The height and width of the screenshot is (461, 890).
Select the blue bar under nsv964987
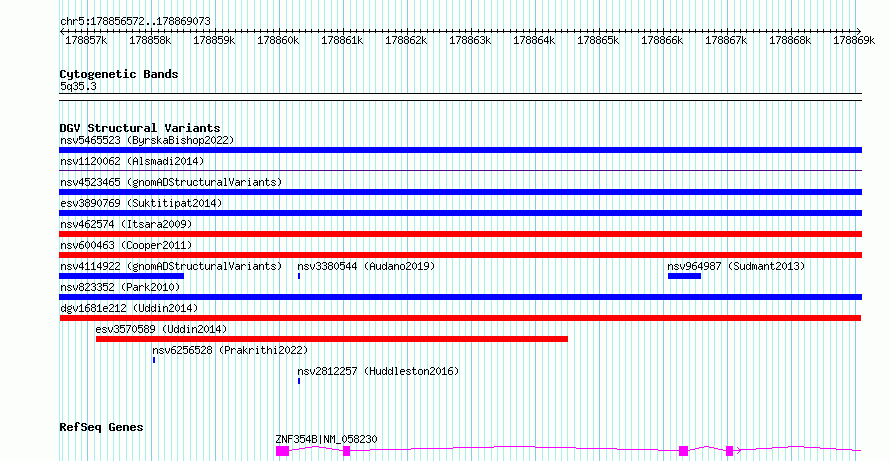[685, 276]
